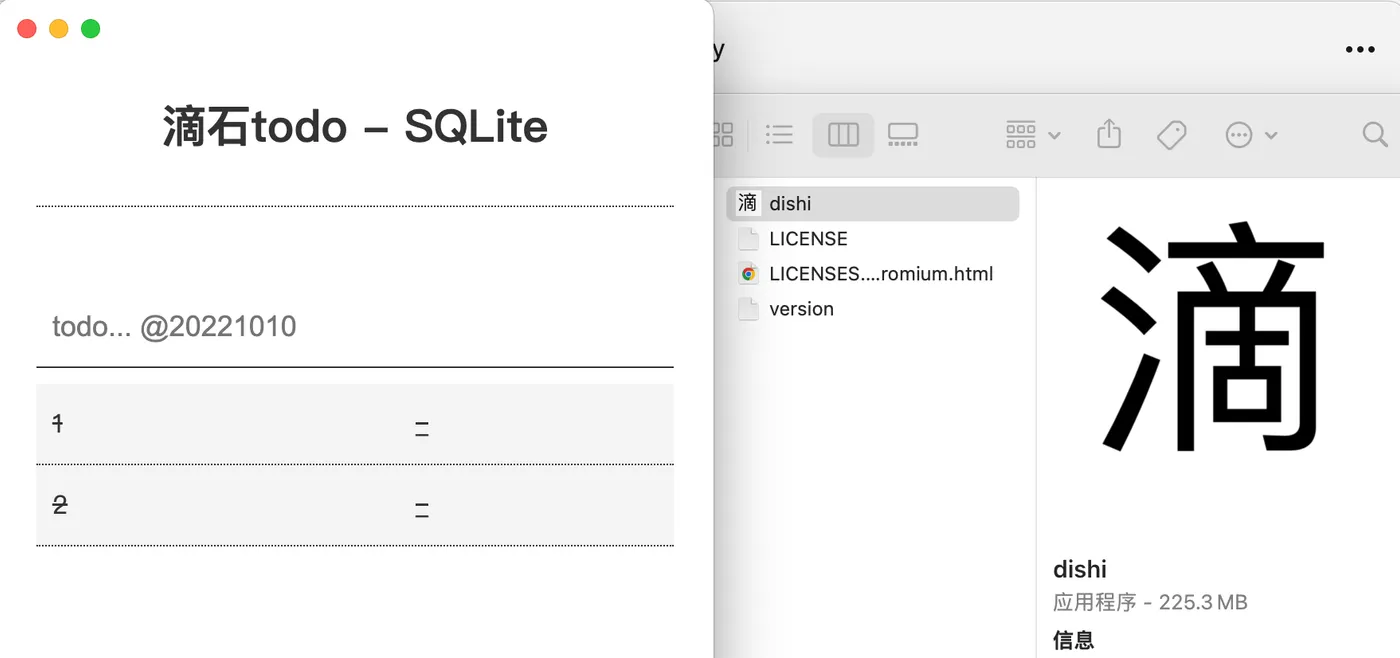Open the Tags icon in Finder toolbar

tap(1171, 135)
